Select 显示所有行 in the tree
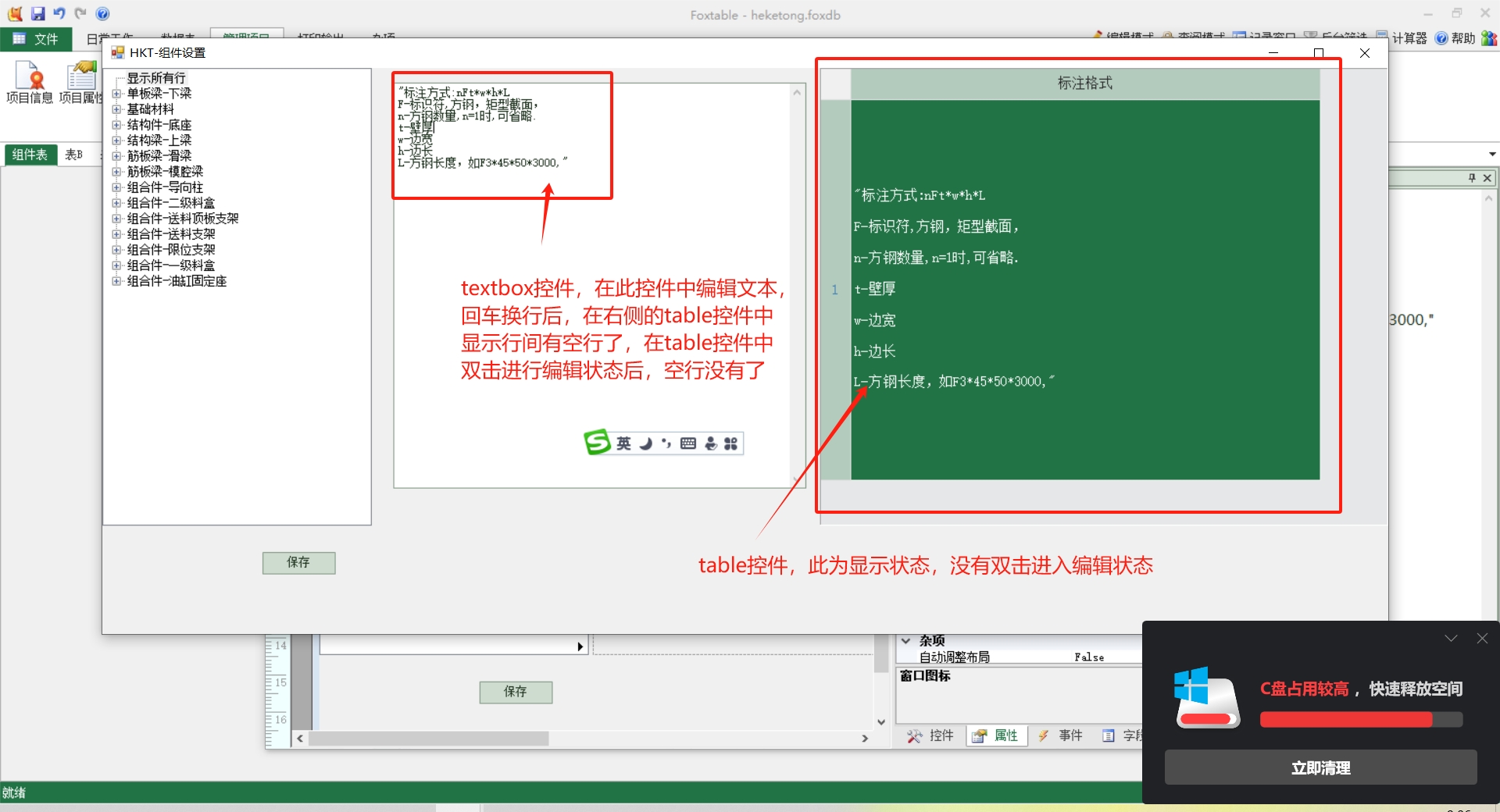This screenshot has width=1500, height=812. tap(156, 78)
